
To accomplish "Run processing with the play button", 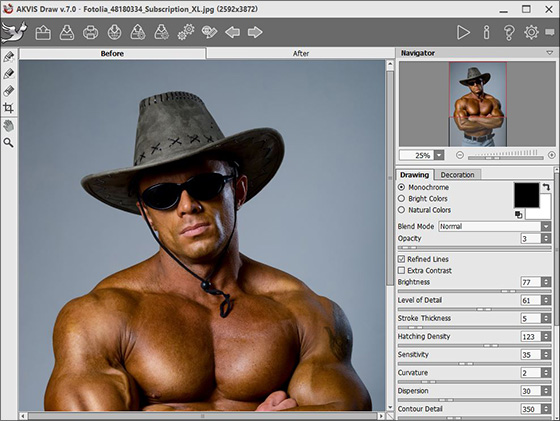I will [463, 32].
